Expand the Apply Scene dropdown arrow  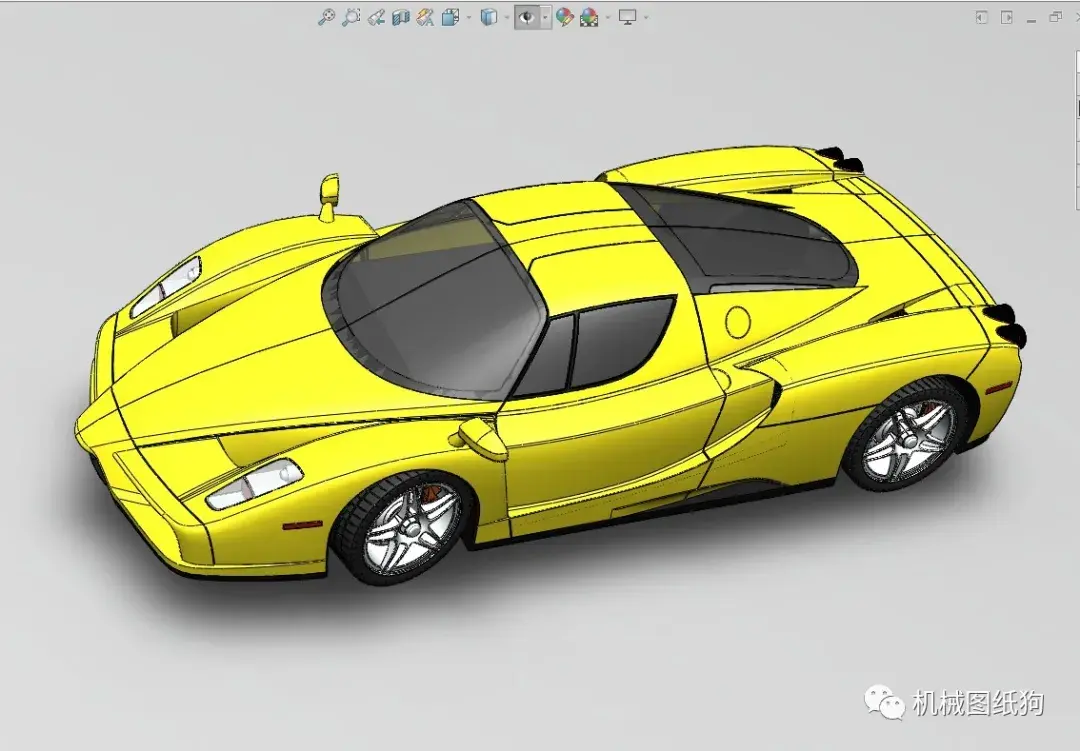coord(606,17)
